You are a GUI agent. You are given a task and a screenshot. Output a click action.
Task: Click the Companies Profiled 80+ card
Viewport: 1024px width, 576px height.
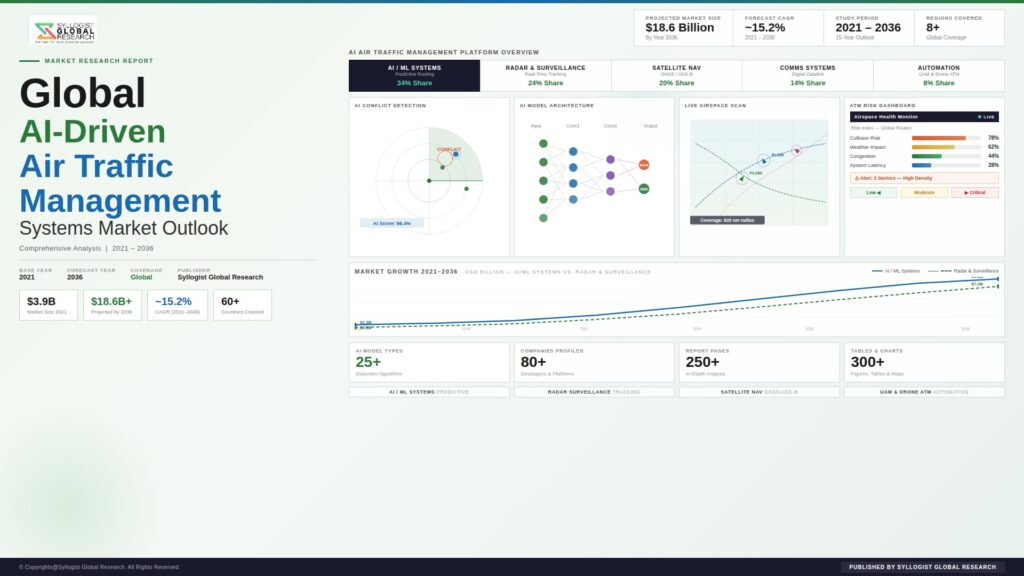point(594,362)
